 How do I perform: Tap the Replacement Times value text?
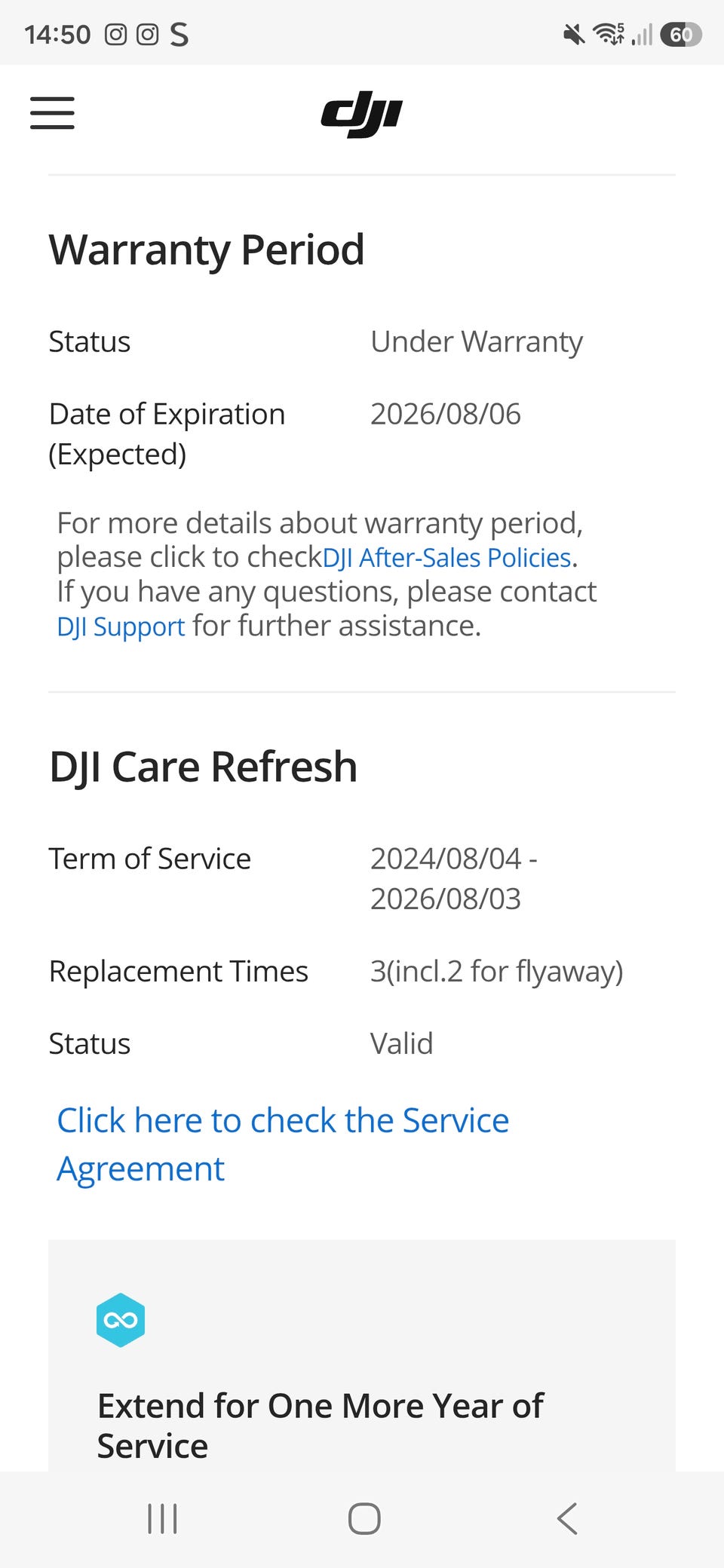[496, 972]
